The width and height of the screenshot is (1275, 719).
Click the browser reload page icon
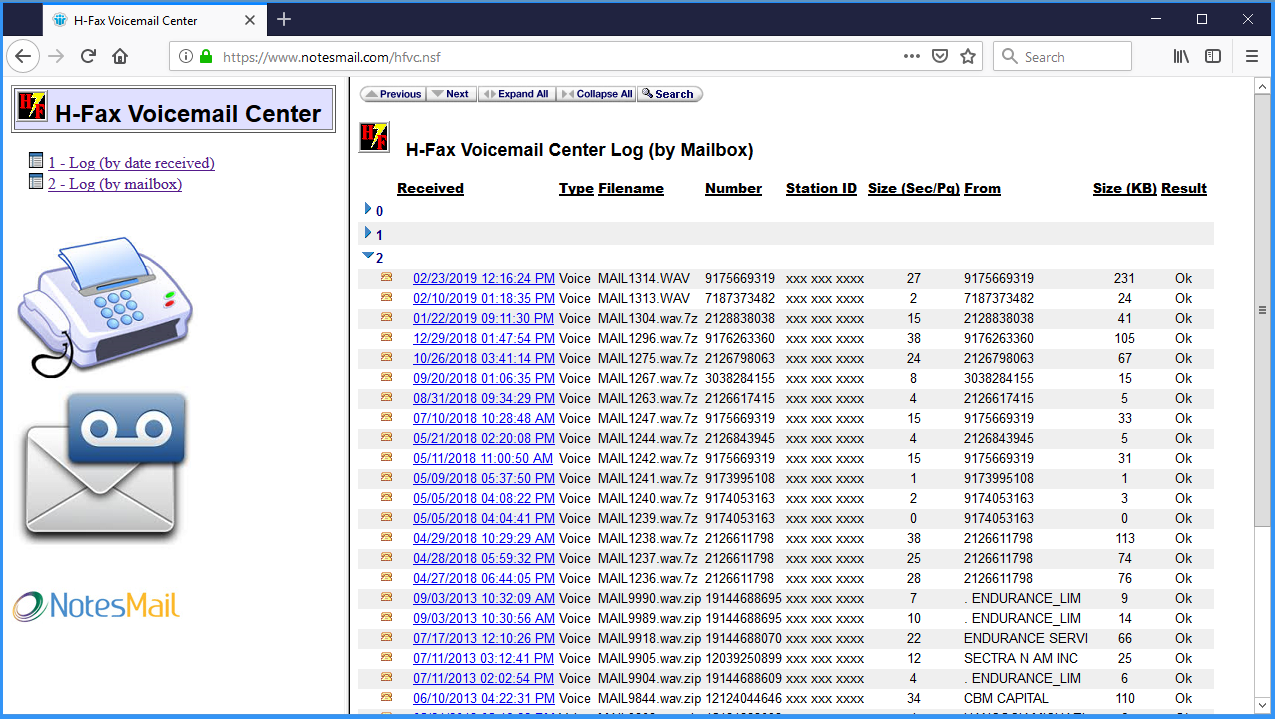tap(88, 57)
